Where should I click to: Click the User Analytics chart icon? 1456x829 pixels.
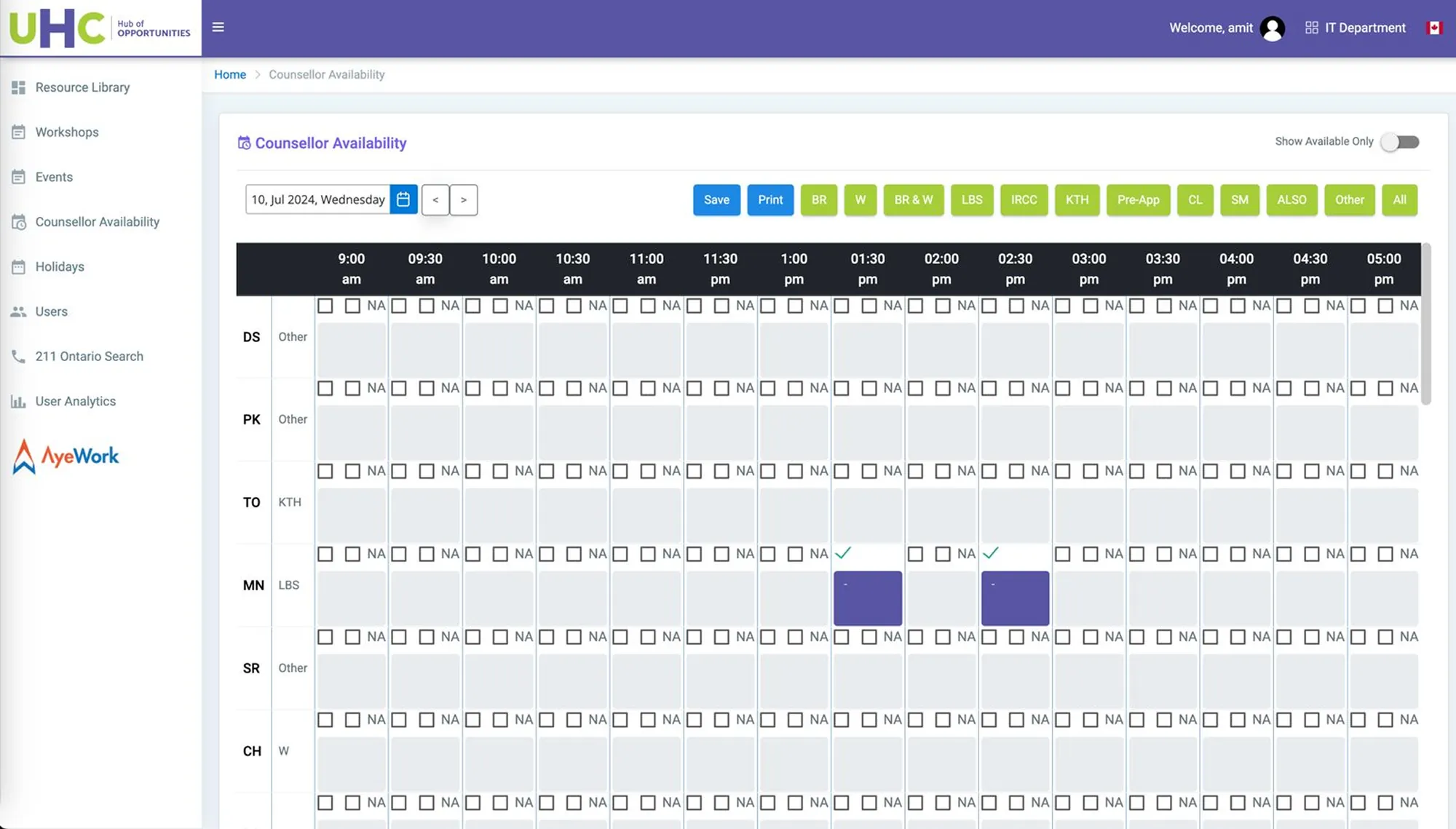point(18,401)
